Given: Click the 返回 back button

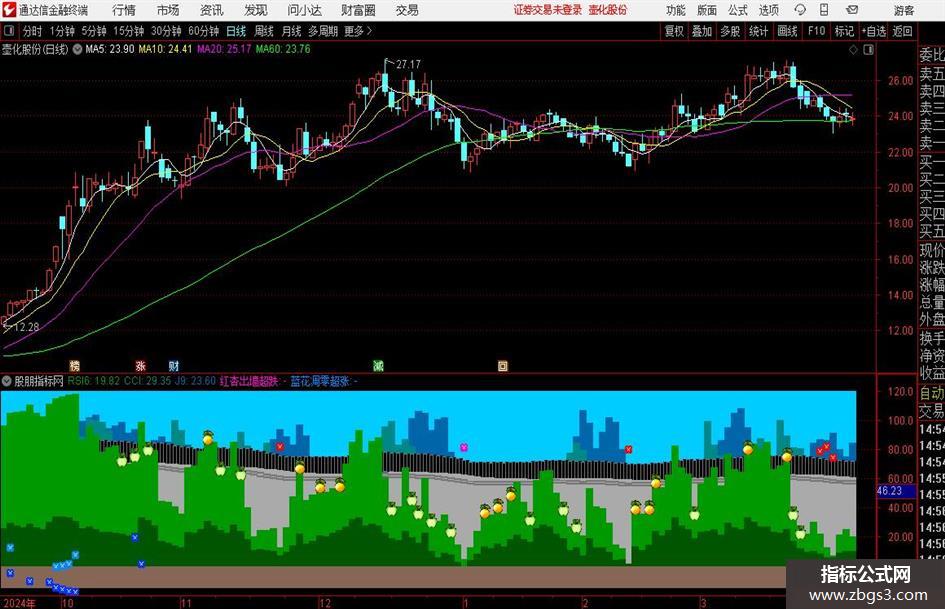Looking at the screenshot, I should (902, 31).
